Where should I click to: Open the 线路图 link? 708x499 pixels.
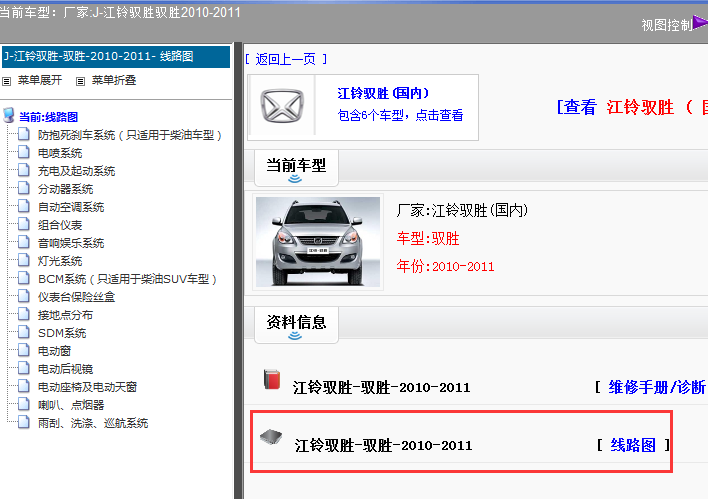point(633,445)
